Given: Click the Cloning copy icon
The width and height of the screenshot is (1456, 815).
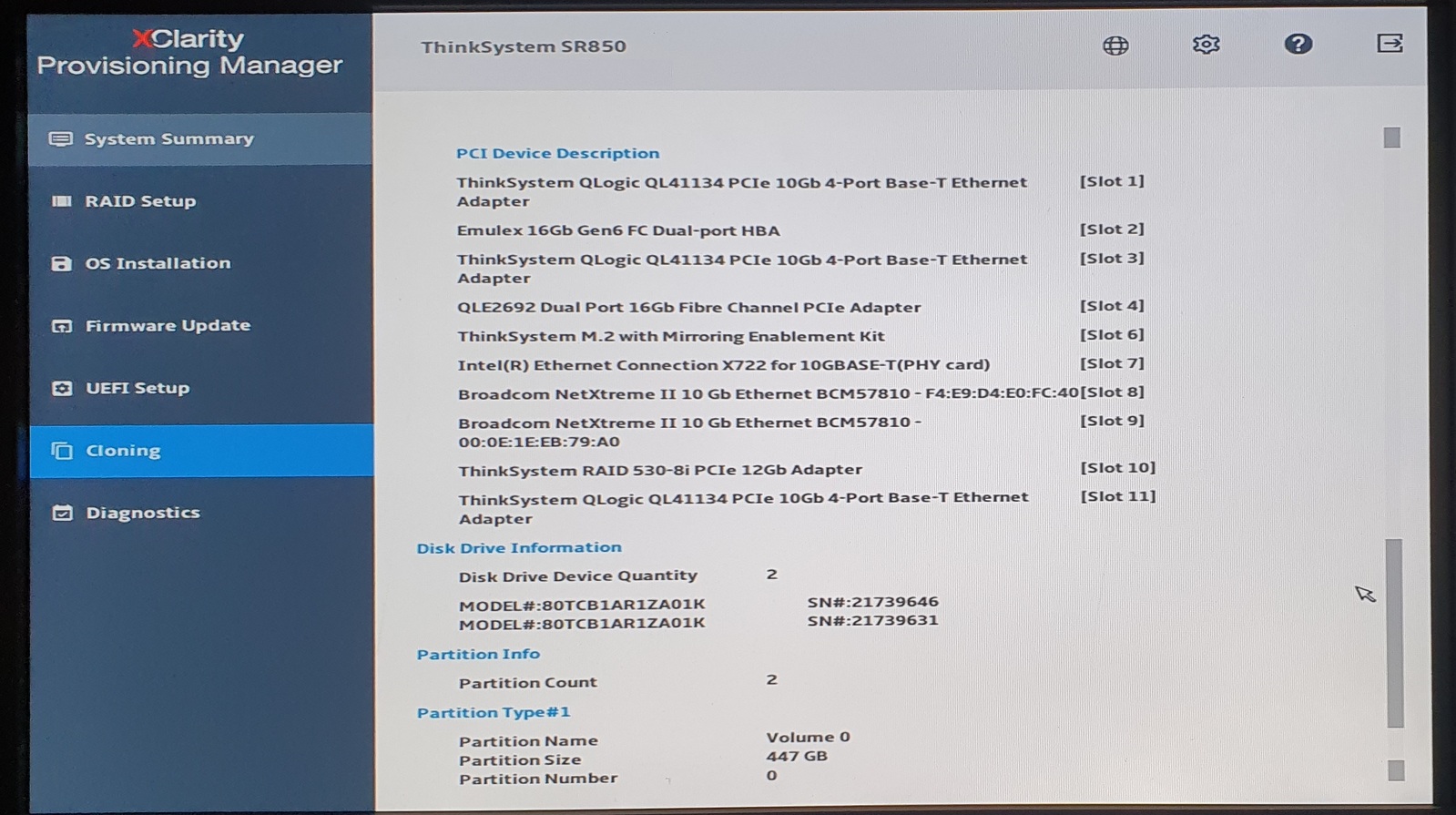Looking at the screenshot, I should click(61, 451).
